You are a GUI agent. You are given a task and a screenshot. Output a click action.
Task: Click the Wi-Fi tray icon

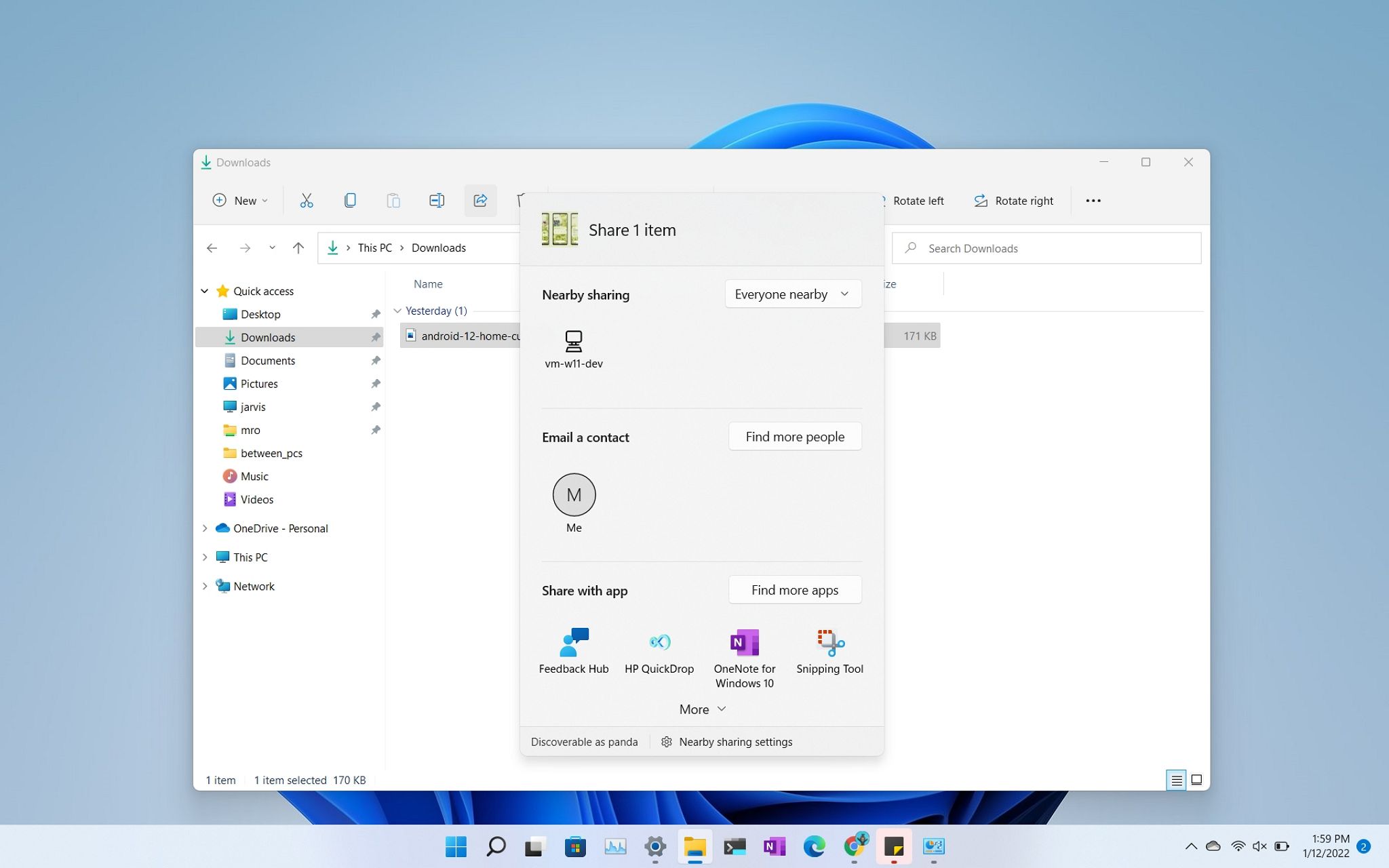1238,846
